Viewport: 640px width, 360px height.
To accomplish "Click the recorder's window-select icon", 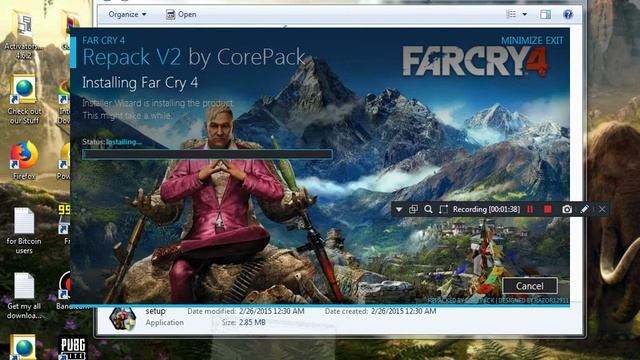I will 413,209.
